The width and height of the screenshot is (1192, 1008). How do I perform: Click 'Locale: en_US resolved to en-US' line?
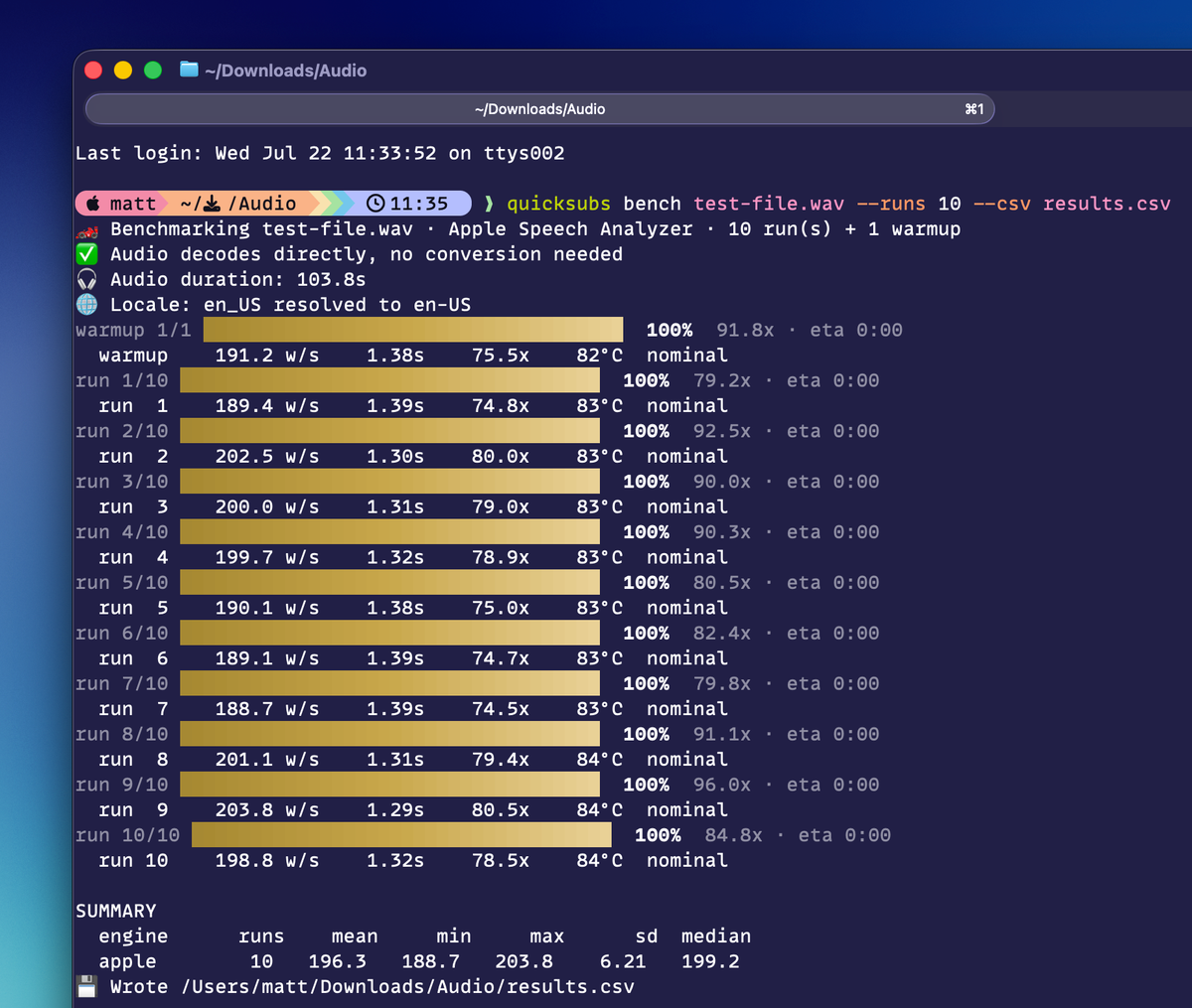(290, 305)
